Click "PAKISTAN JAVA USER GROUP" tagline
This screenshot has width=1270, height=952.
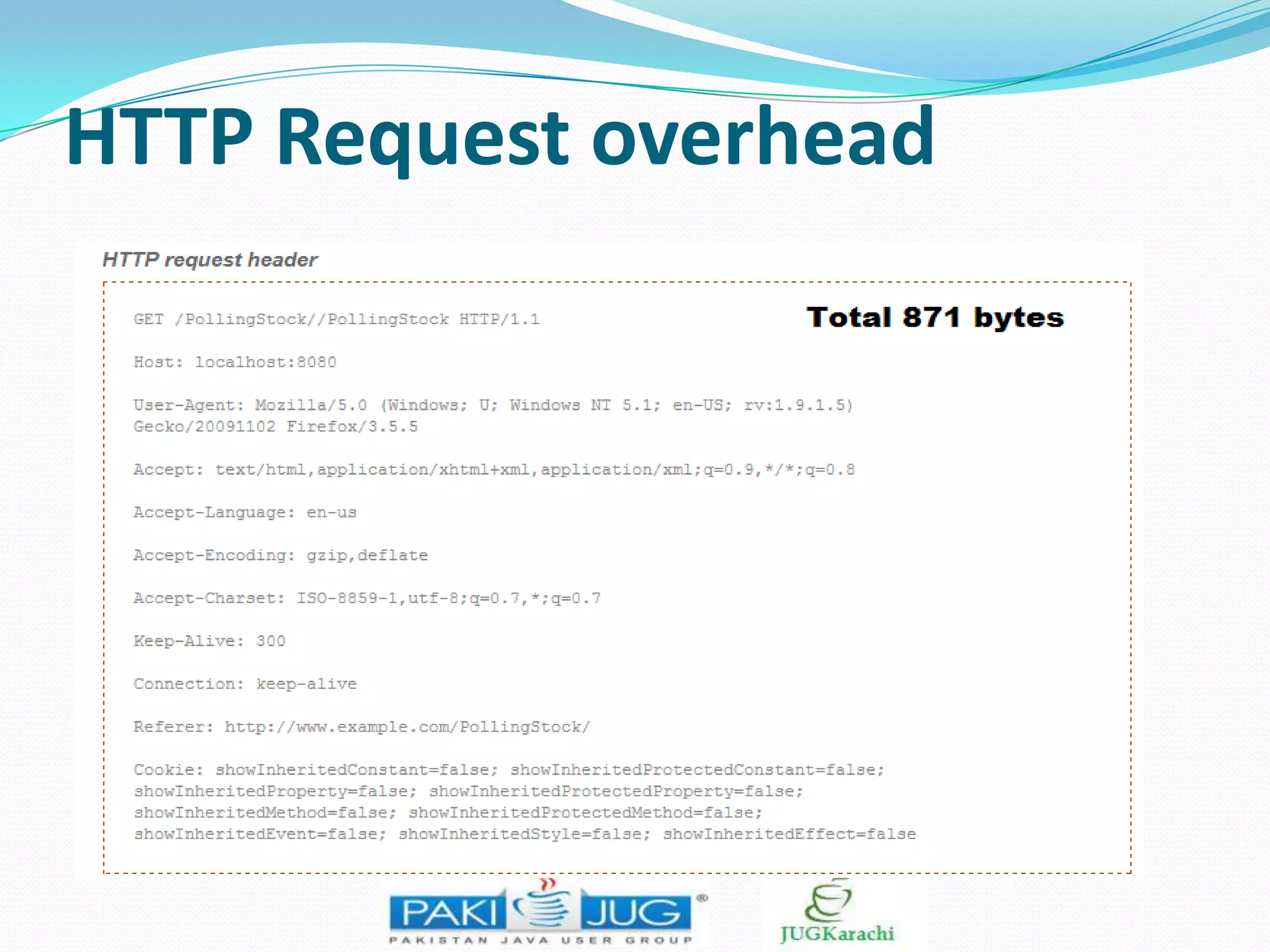[x=541, y=940]
